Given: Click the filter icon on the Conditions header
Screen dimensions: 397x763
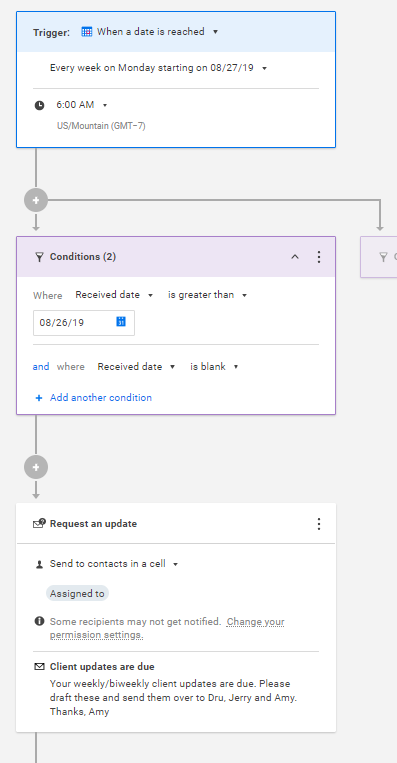Looking at the screenshot, I should click(39, 257).
